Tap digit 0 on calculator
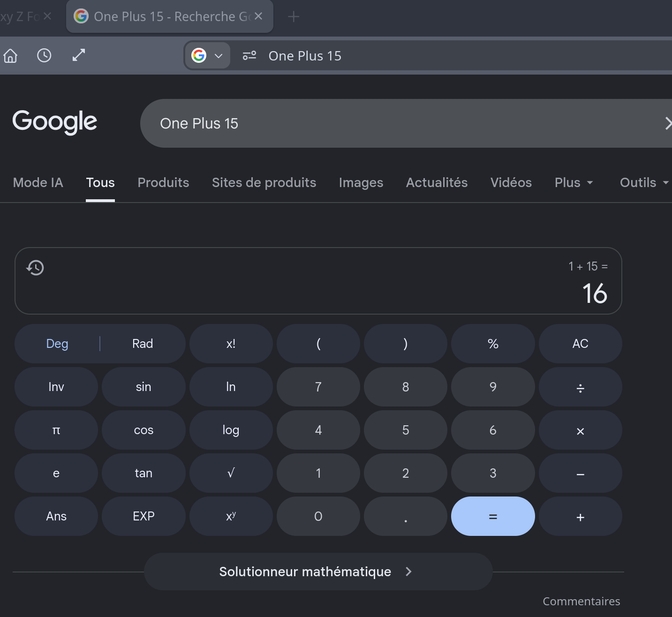672x617 pixels. click(x=318, y=516)
